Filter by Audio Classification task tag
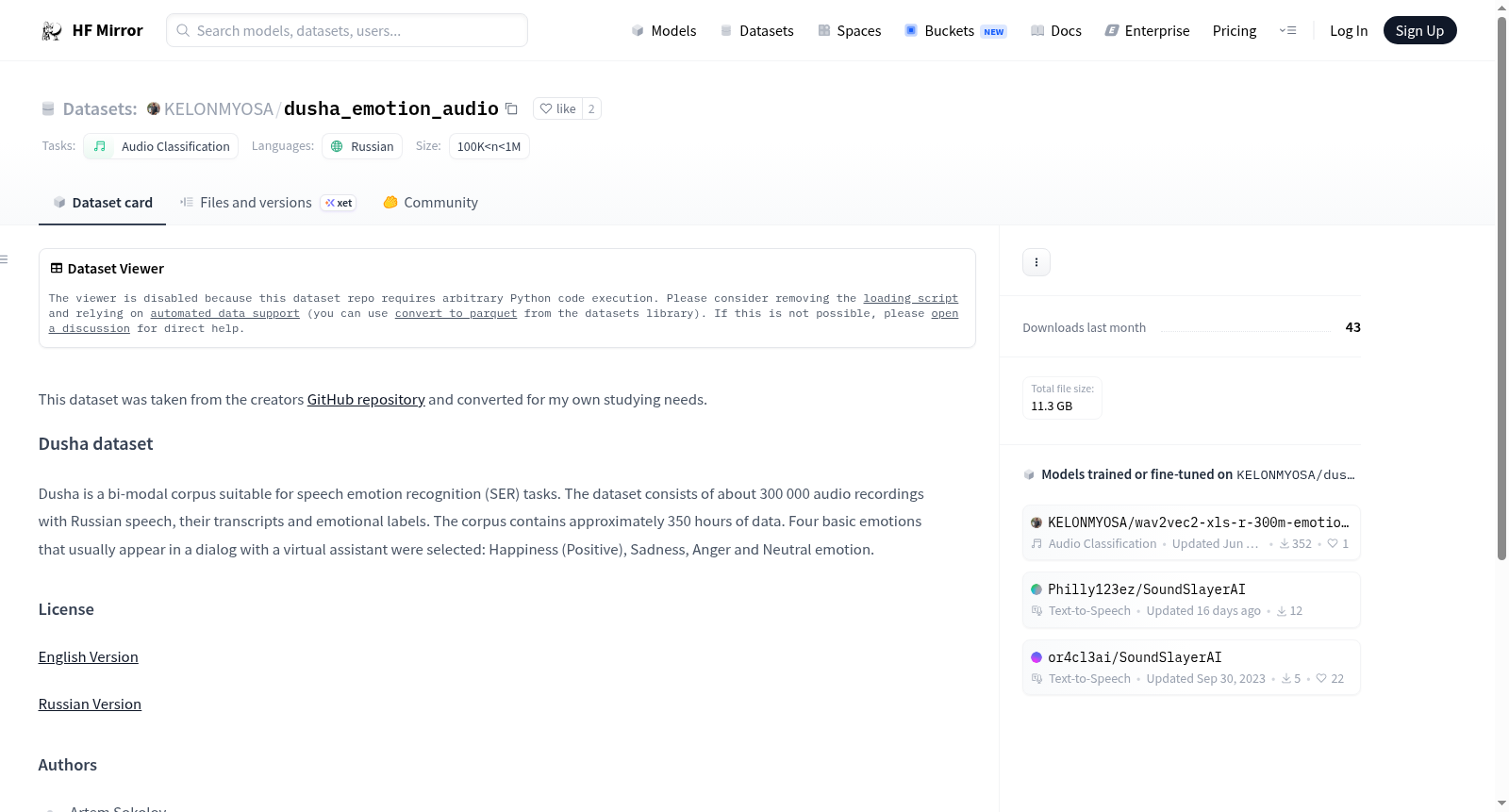 (161, 146)
